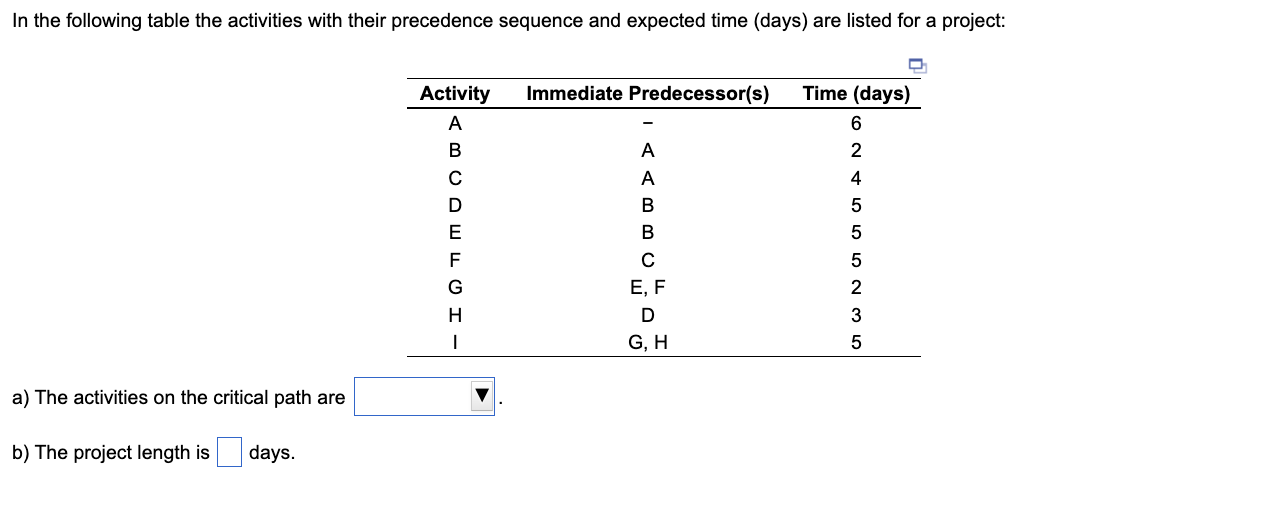Image resolution: width=1266 pixels, height=518 pixels.
Task: Focus the project length days input box
Action: [229, 453]
